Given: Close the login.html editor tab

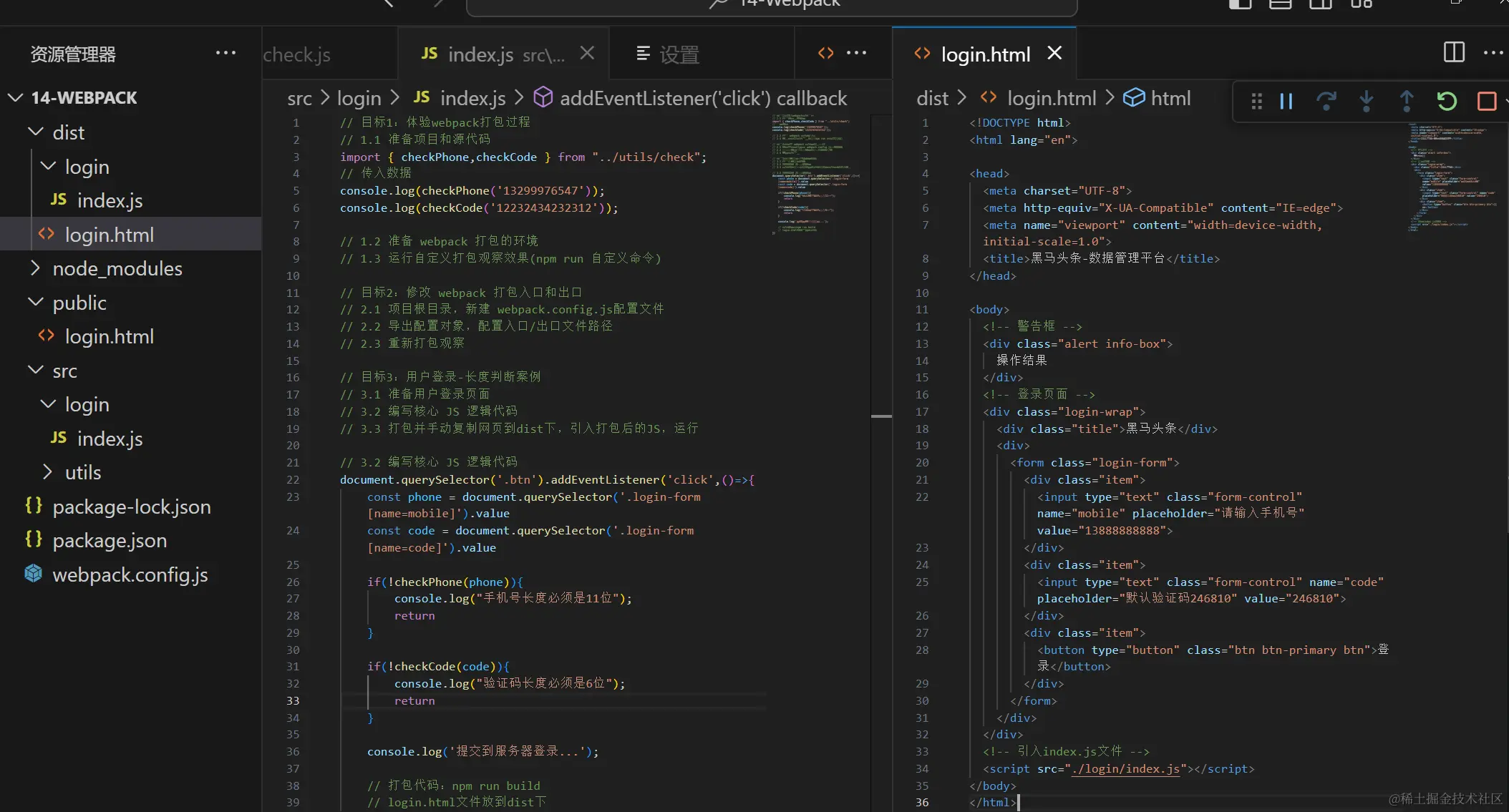Looking at the screenshot, I should [x=1054, y=52].
